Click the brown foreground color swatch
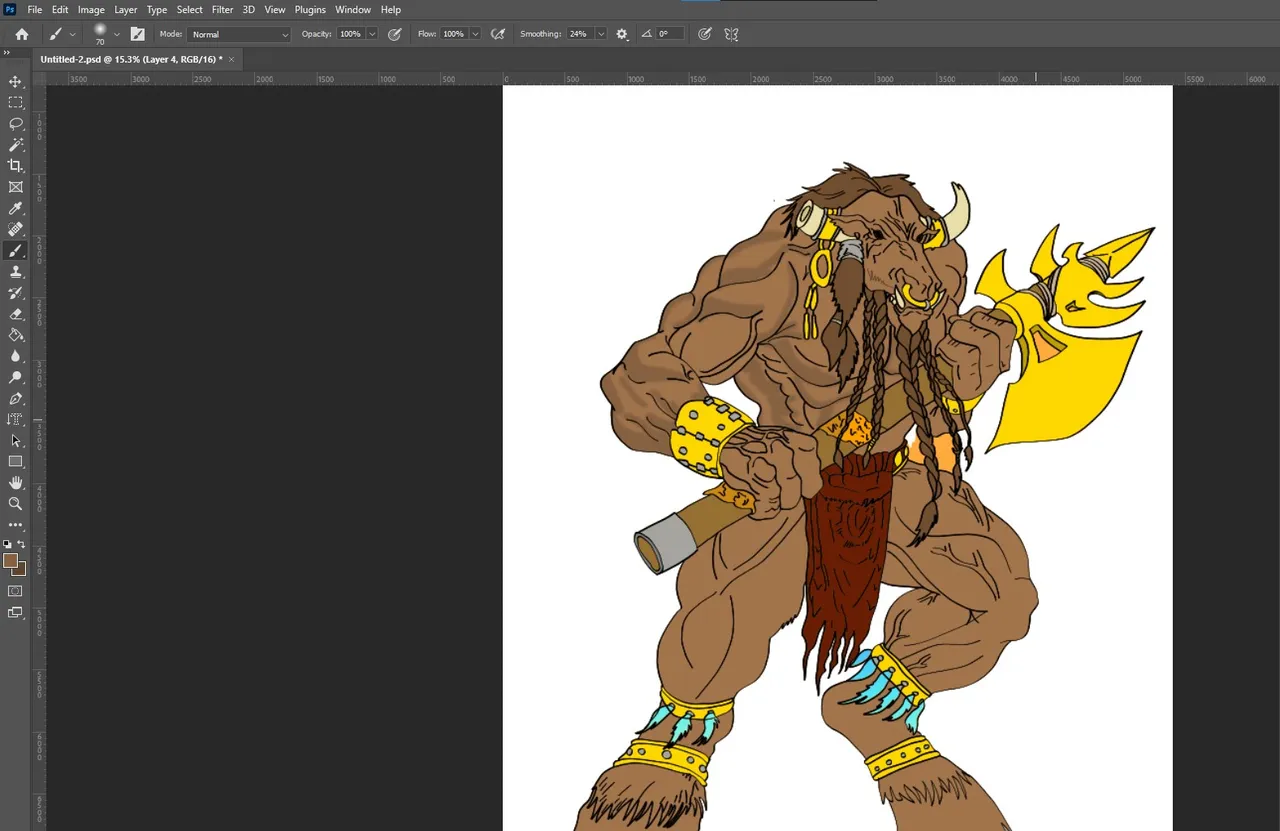 [x=10, y=560]
